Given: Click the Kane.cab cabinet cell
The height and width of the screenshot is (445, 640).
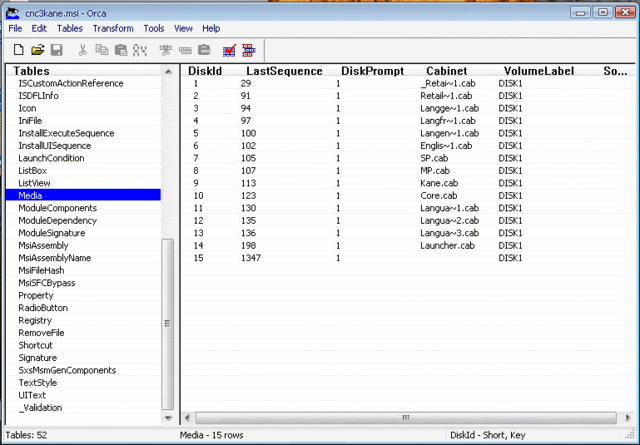Looking at the screenshot, I should 439,183.
